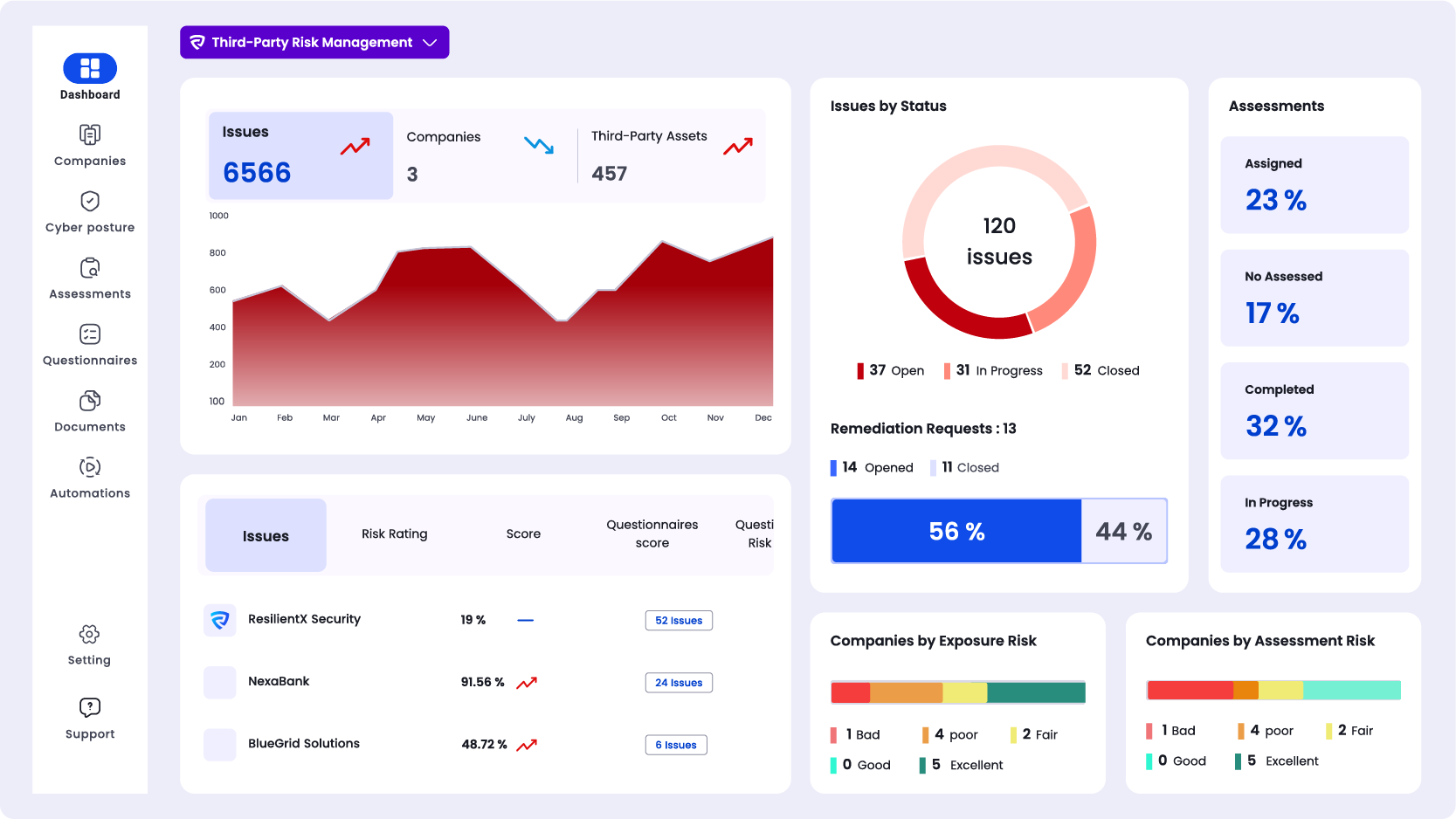The width and height of the screenshot is (1456, 819).
Task: Expand the Third-Party Risk Management dropdown chevron
Action: point(430,42)
